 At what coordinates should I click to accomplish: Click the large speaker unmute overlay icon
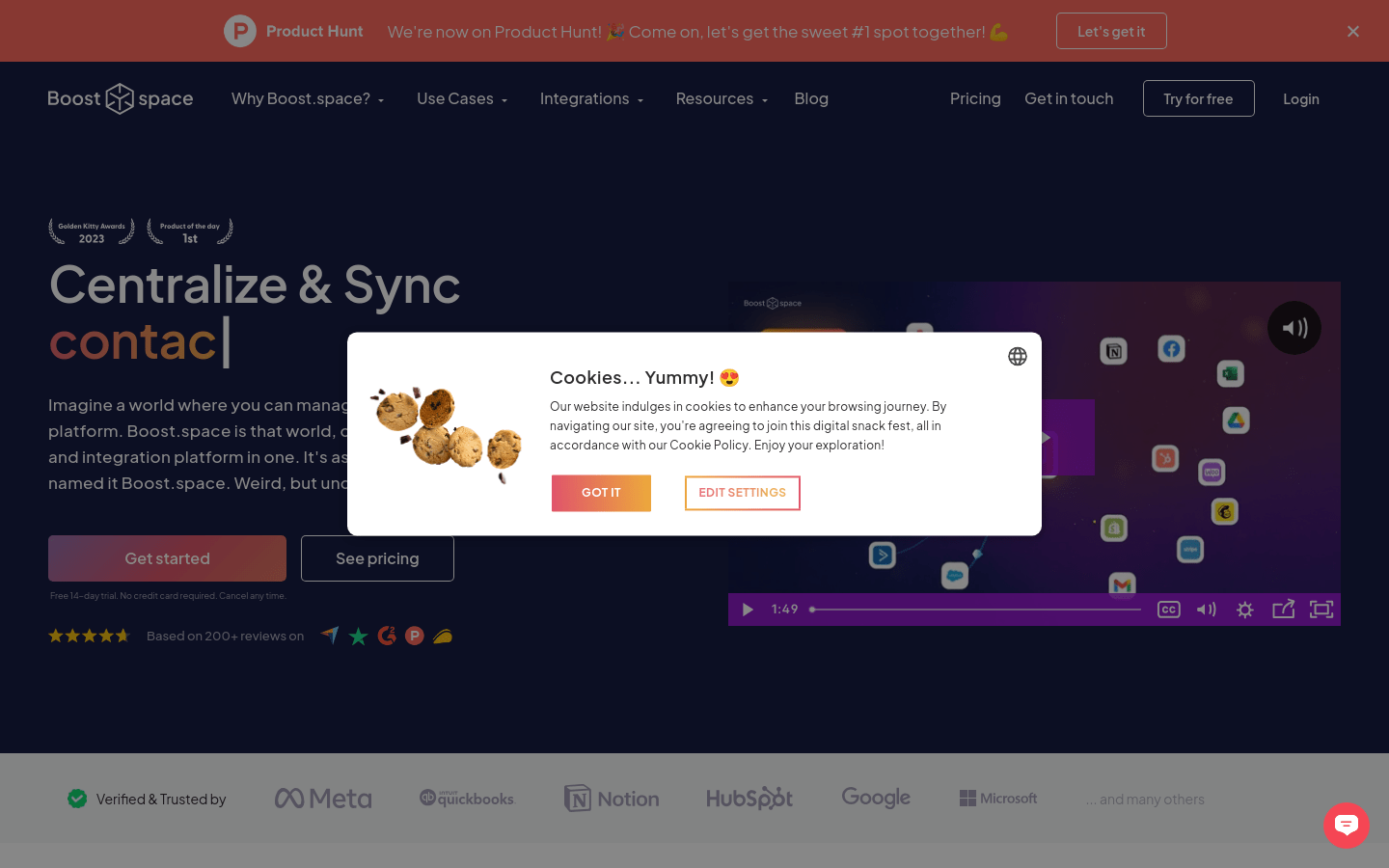point(1294,328)
